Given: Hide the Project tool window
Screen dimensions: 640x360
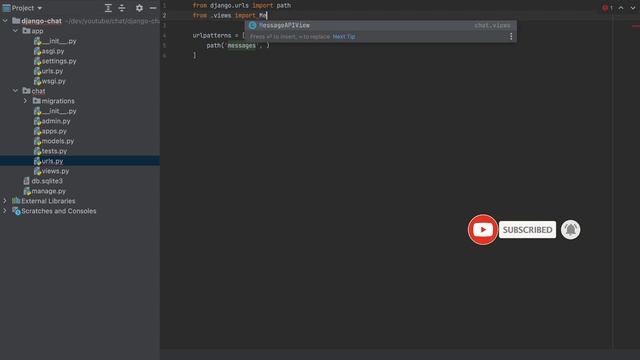Looking at the screenshot, I should 153,8.
